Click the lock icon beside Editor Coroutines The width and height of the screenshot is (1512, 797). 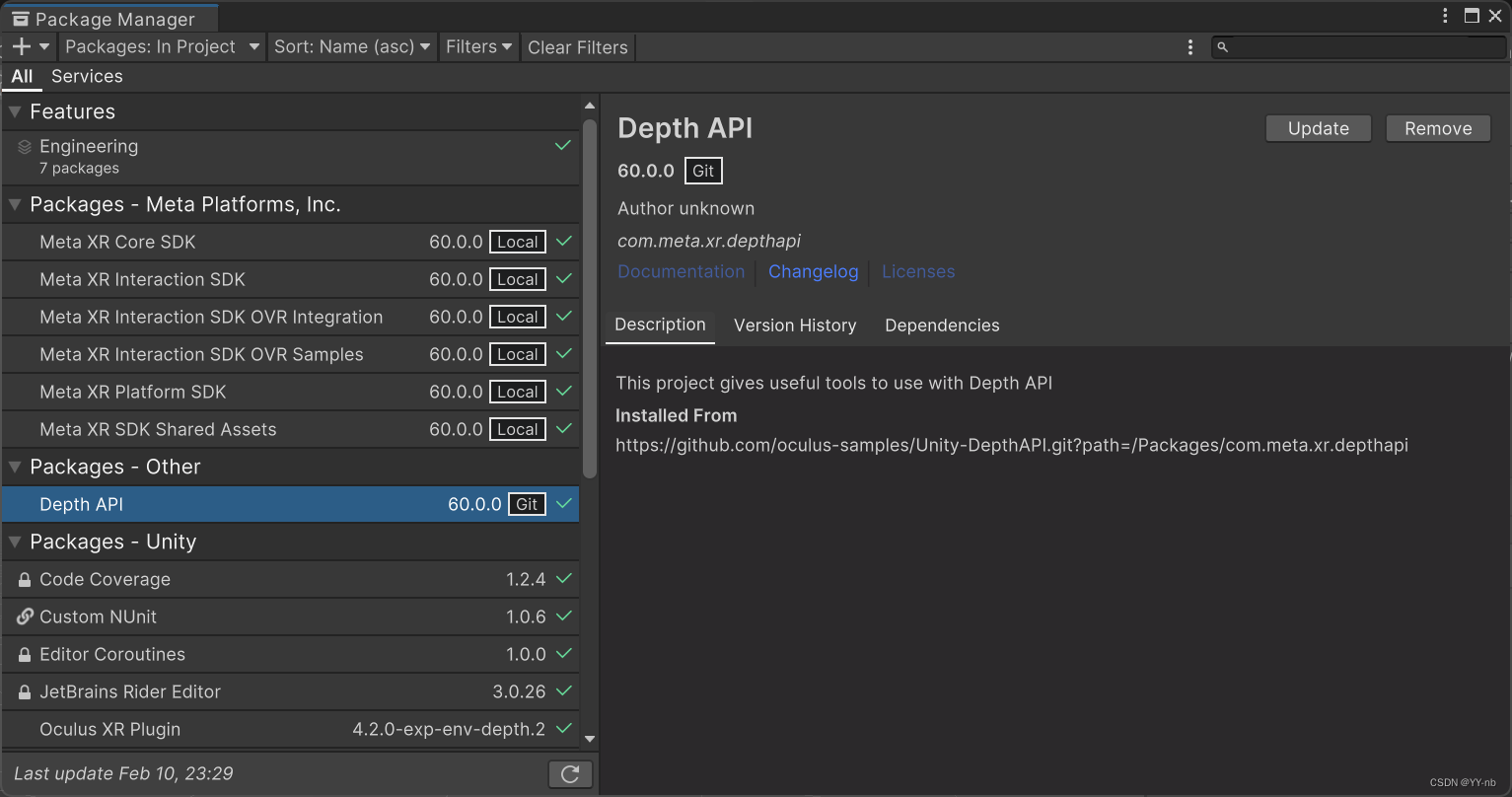25,655
